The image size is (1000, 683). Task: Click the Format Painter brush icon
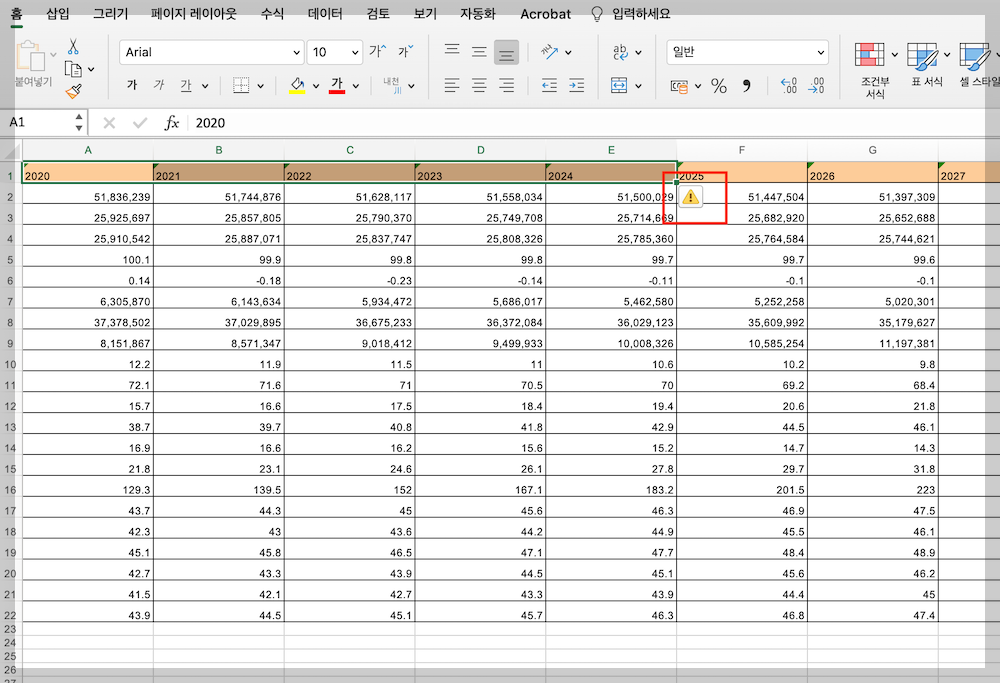tap(73, 91)
